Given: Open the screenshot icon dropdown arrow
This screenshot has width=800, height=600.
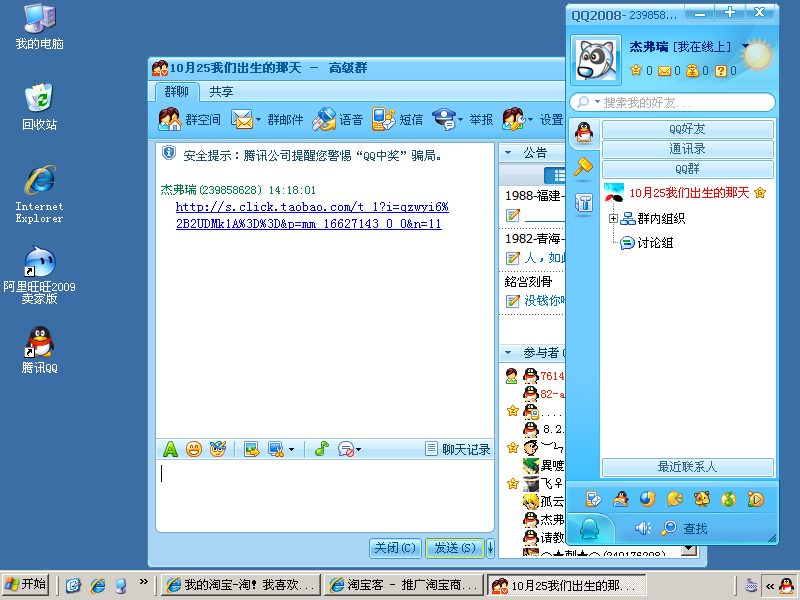Looking at the screenshot, I should click(291, 449).
